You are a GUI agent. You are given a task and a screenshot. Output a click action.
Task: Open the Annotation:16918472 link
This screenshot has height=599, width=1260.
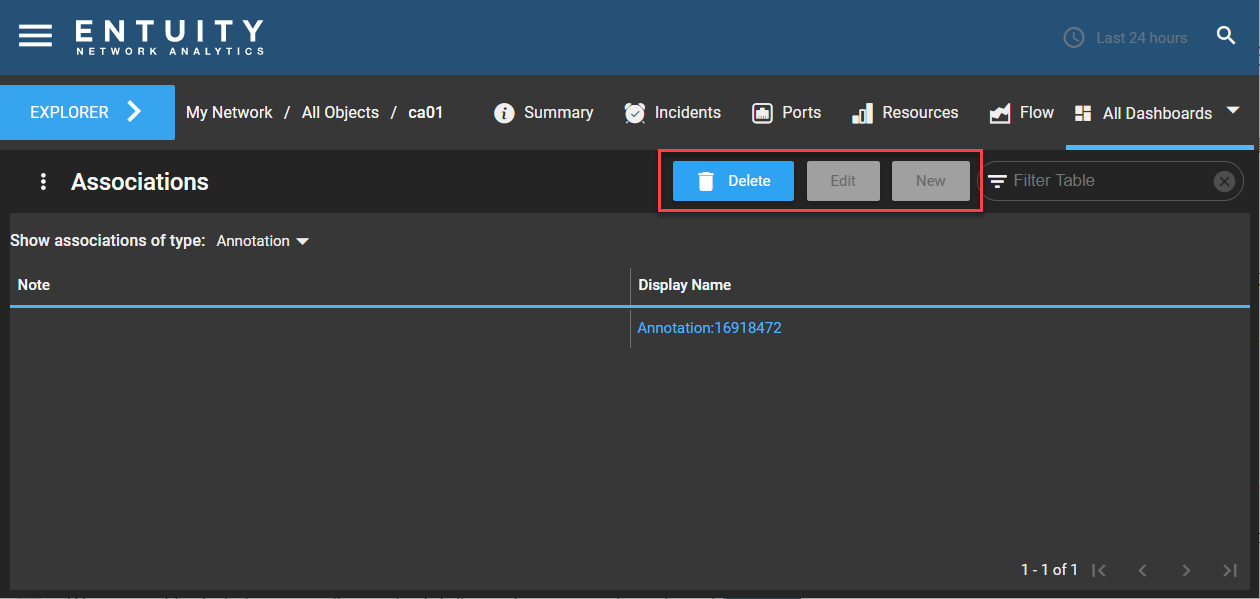click(709, 327)
